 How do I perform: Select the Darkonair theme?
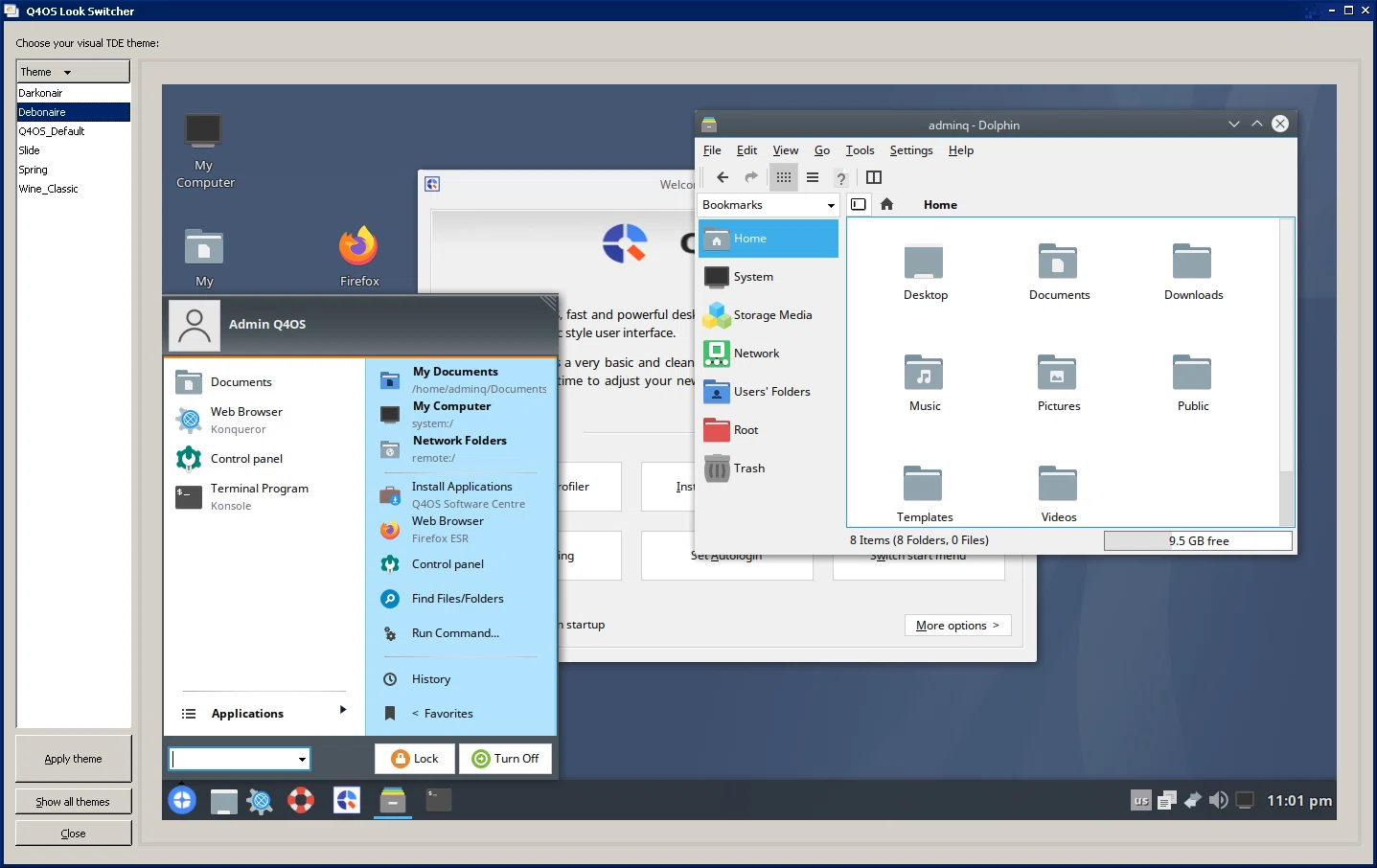(x=74, y=93)
